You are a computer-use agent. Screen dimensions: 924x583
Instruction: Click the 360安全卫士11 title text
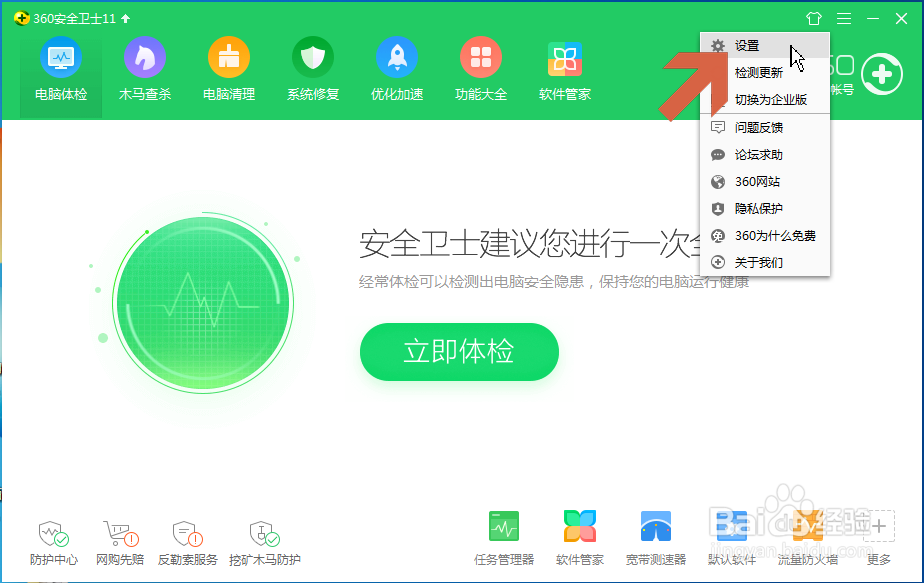[74, 19]
